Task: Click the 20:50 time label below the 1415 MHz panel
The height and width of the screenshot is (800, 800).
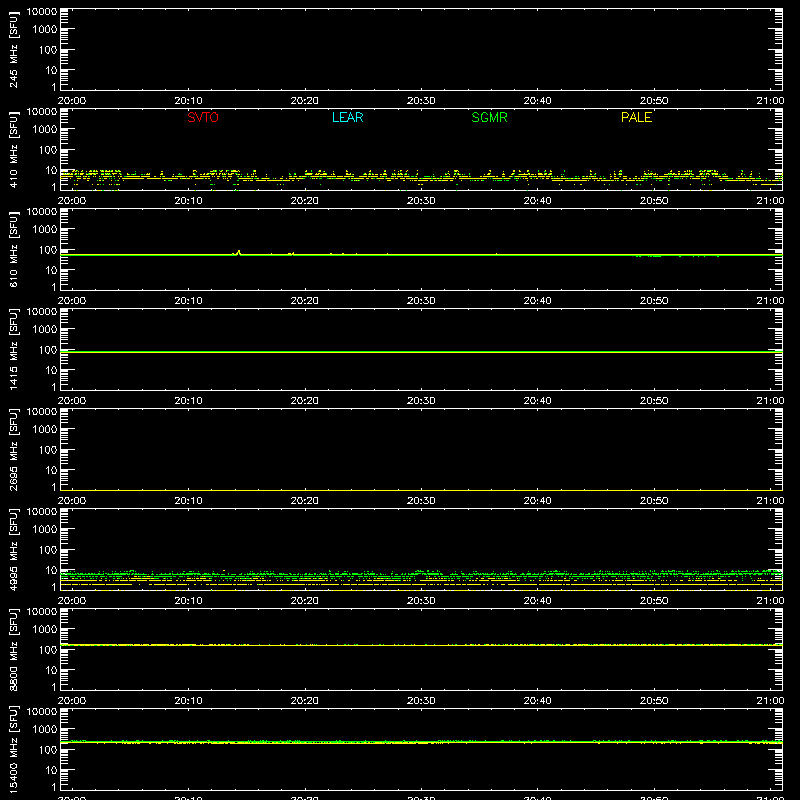Action: 654,401
